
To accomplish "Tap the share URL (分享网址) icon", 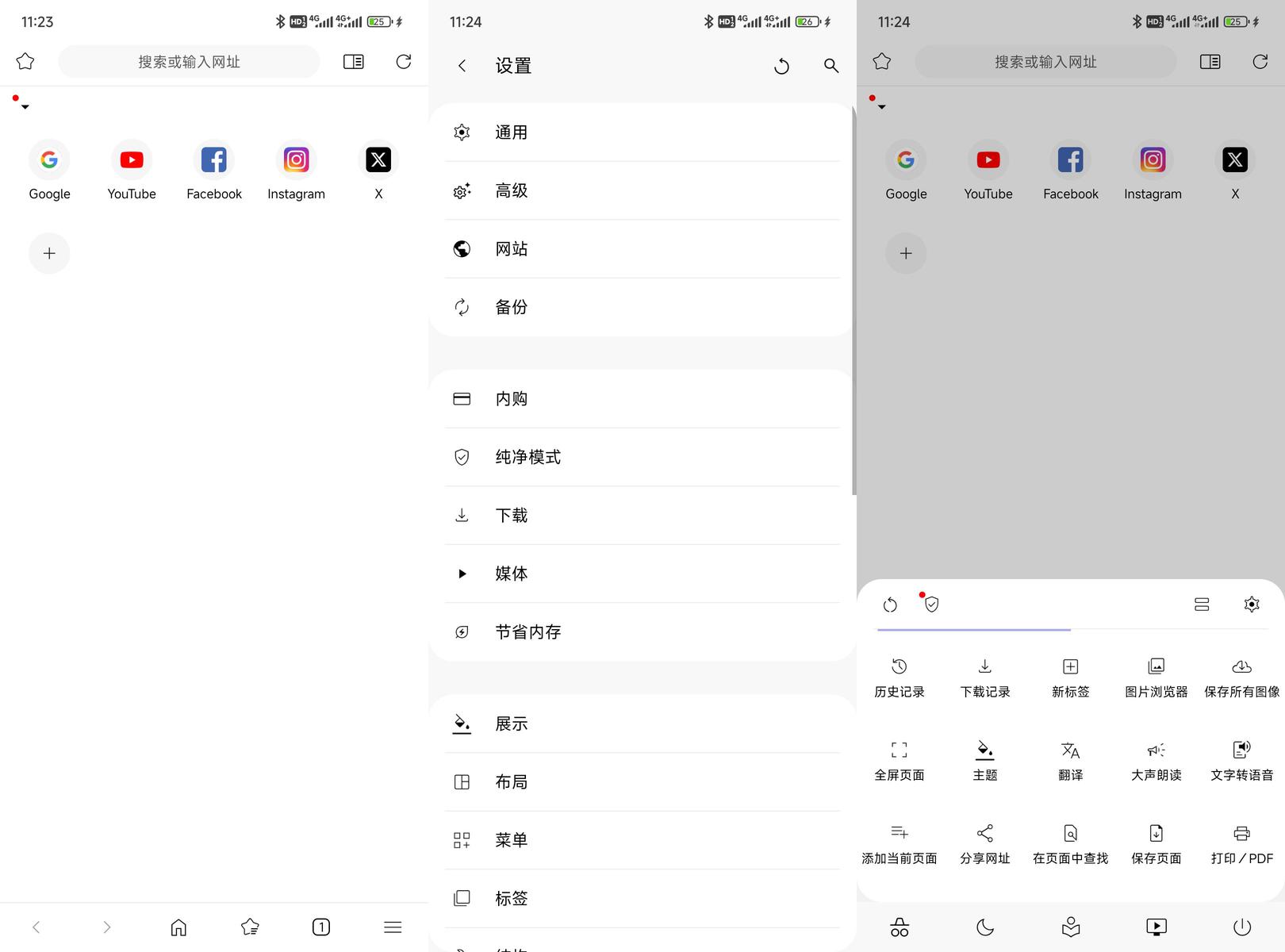I will click(984, 843).
